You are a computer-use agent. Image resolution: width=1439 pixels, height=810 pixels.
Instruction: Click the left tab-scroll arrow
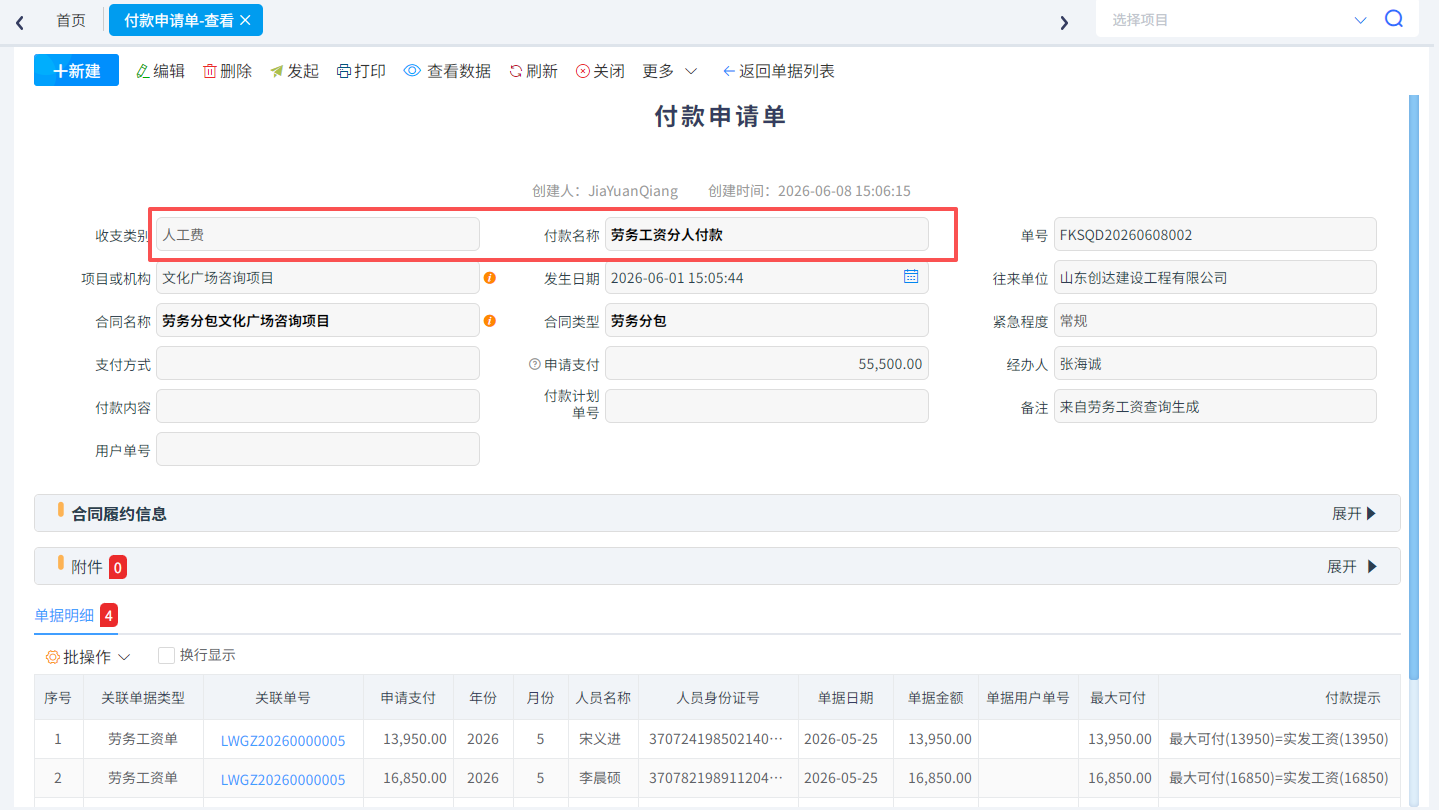pos(20,22)
